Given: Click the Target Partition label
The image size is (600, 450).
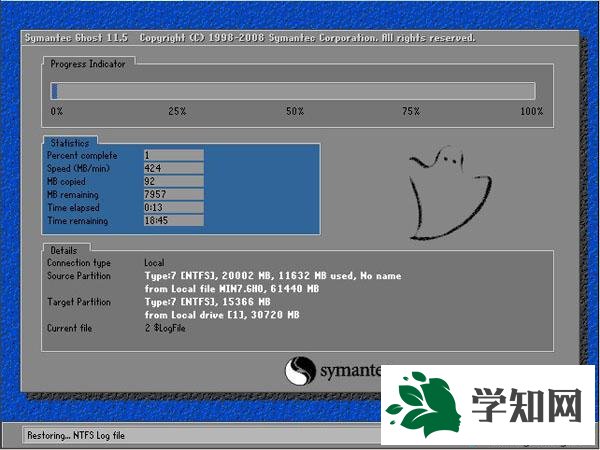Looking at the screenshot, I should pos(79,302).
